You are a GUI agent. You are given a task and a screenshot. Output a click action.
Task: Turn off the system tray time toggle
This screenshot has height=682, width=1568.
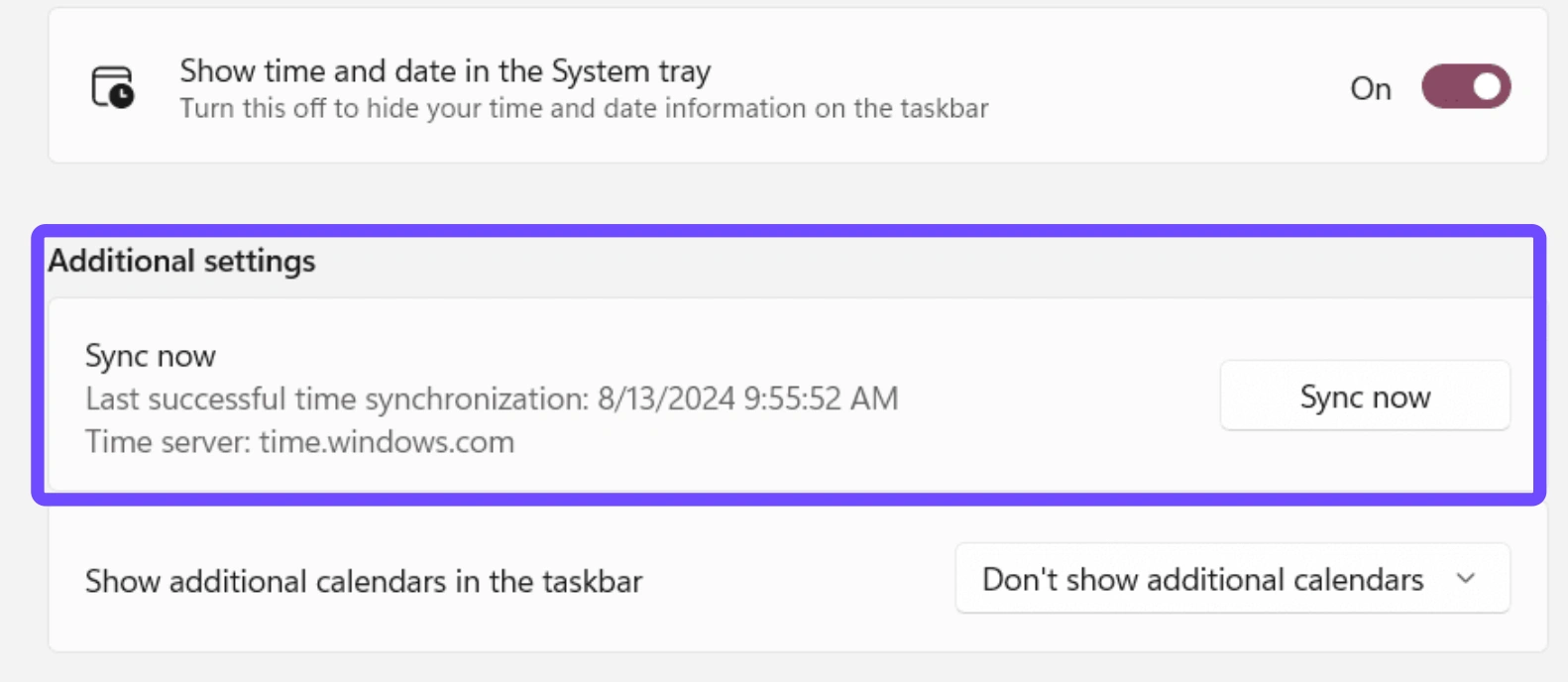pyautogui.click(x=1465, y=87)
